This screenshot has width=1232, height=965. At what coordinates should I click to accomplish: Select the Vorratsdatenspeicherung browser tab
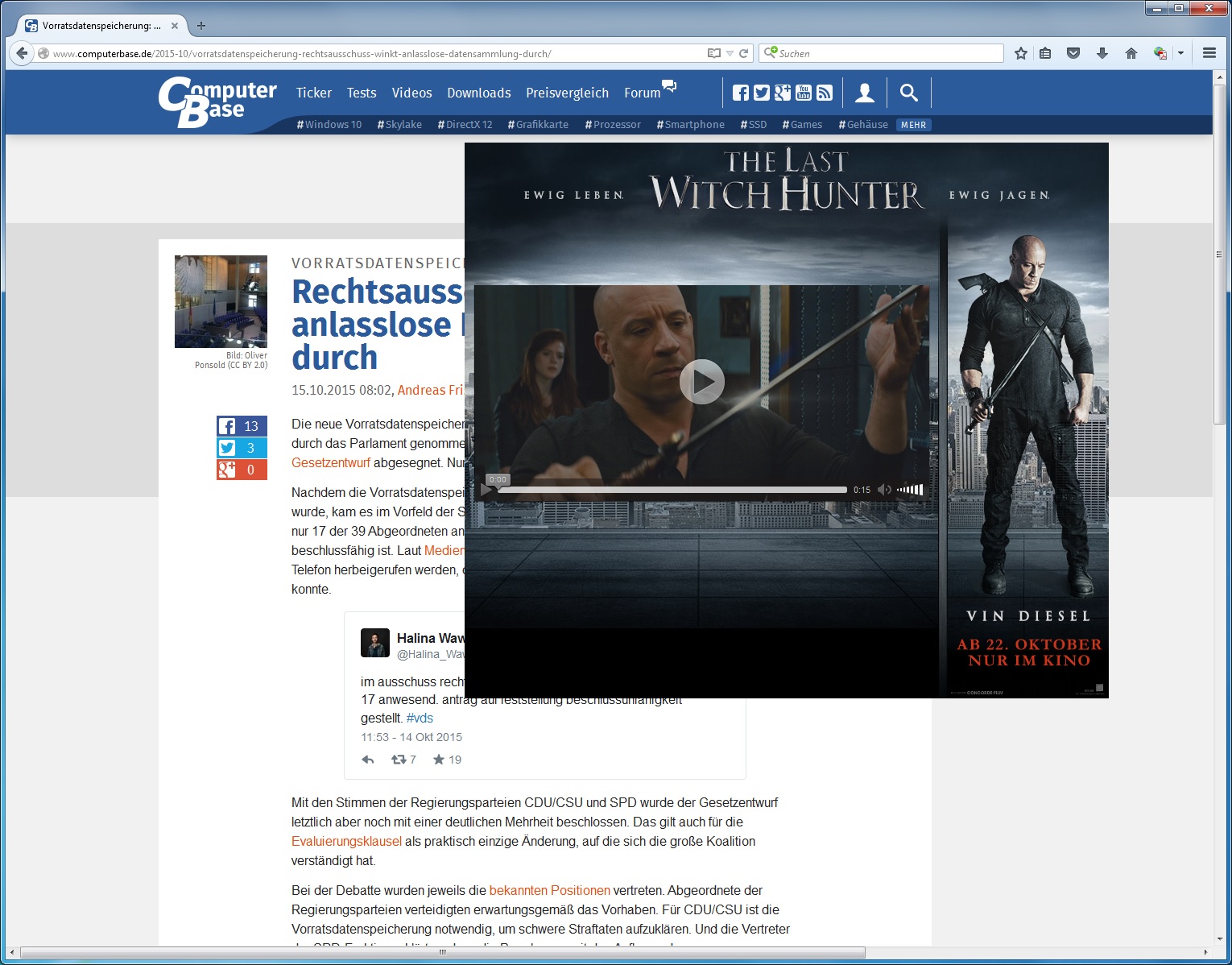point(101,26)
